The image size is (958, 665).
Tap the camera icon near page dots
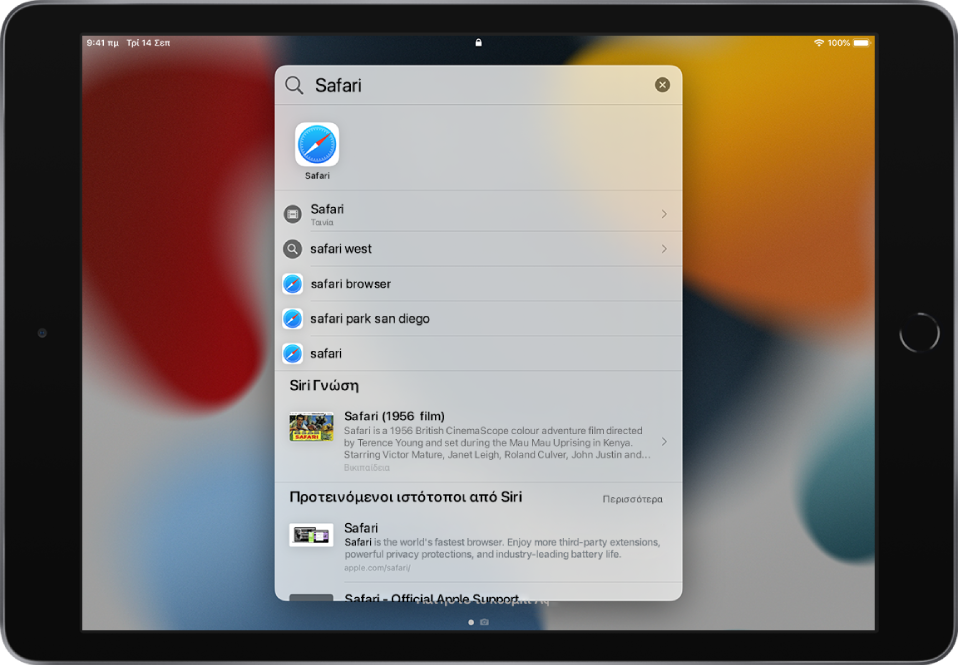coord(484,622)
